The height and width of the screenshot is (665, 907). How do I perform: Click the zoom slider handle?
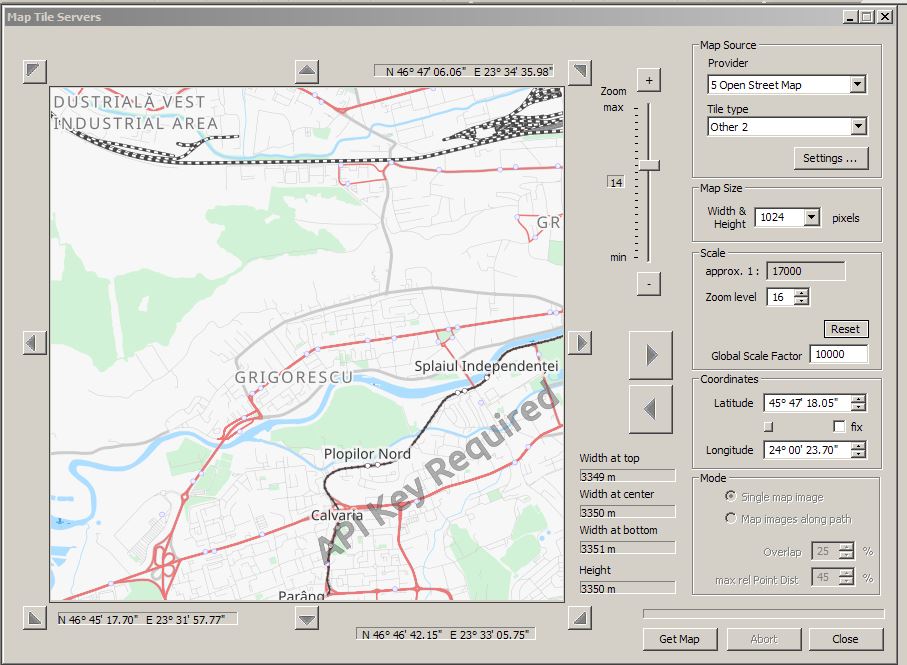pos(649,165)
